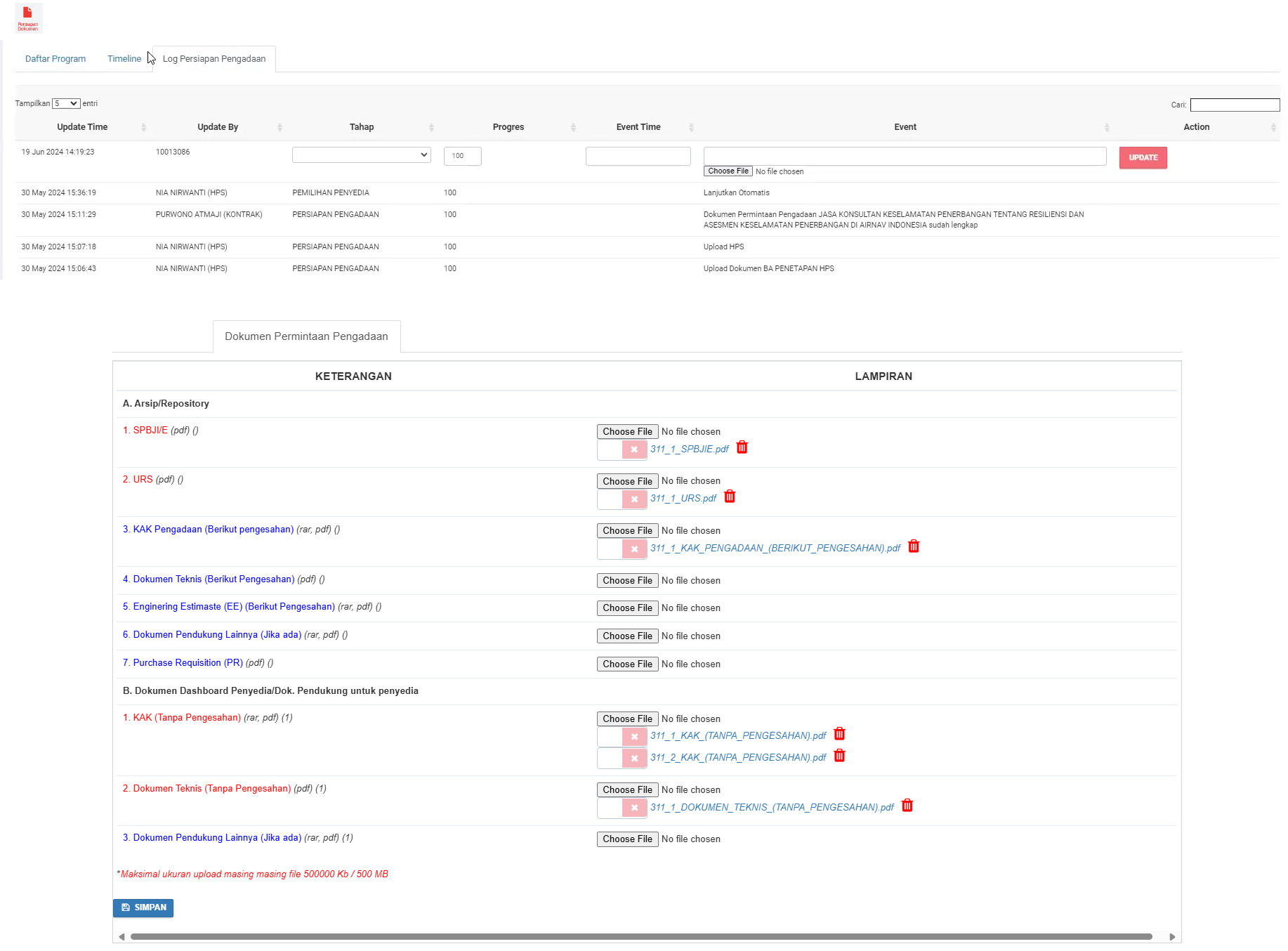
Task: Switch to the Daftar Program tab
Action: click(x=55, y=59)
